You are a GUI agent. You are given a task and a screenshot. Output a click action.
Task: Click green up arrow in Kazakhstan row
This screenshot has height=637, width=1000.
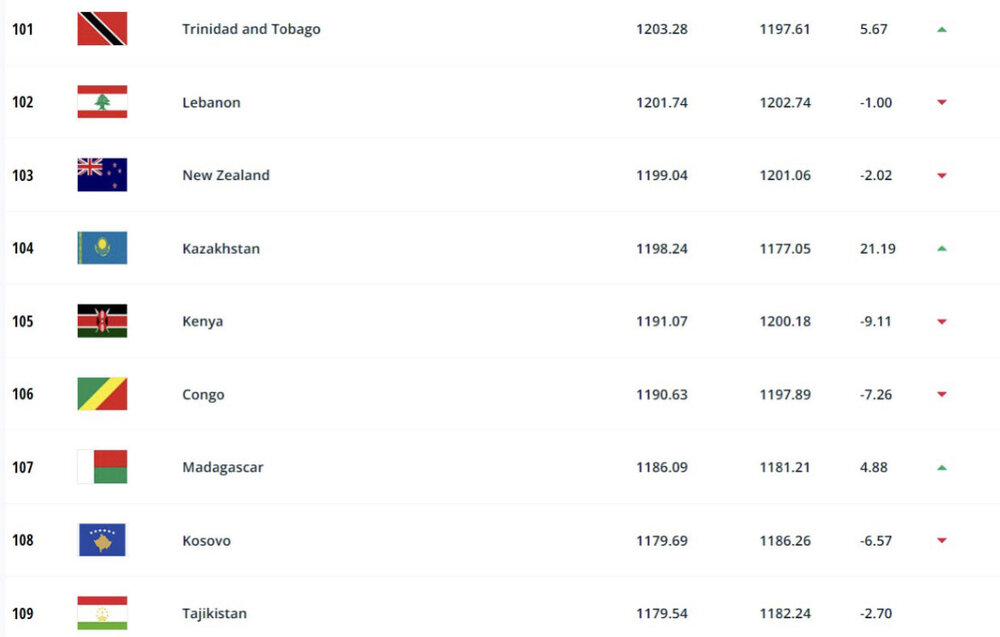click(x=941, y=249)
